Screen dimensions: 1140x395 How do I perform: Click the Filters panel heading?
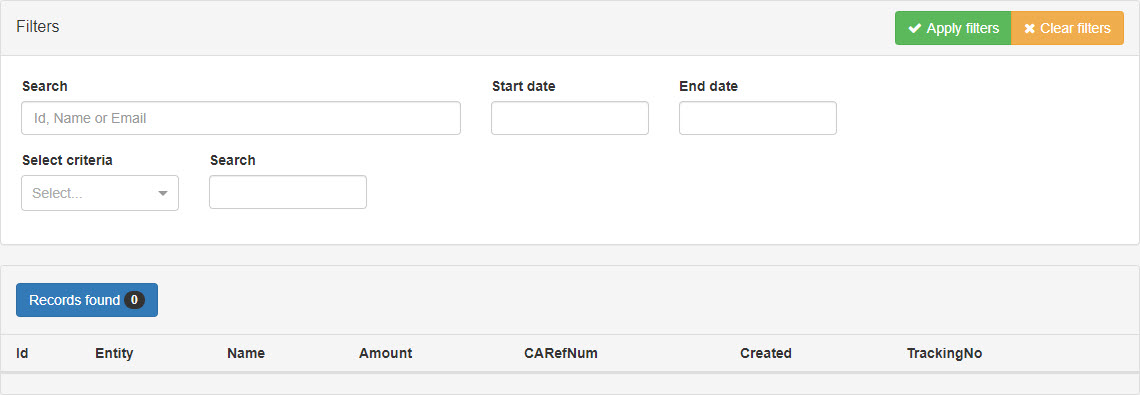[38, 27]
